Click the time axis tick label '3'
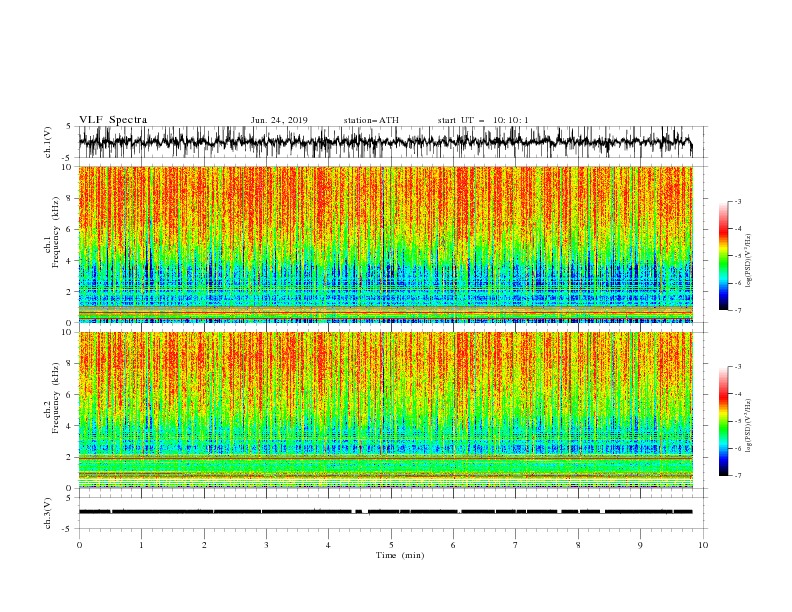The image size is (792, 612). pyautogui.click(x=266, y=545)
